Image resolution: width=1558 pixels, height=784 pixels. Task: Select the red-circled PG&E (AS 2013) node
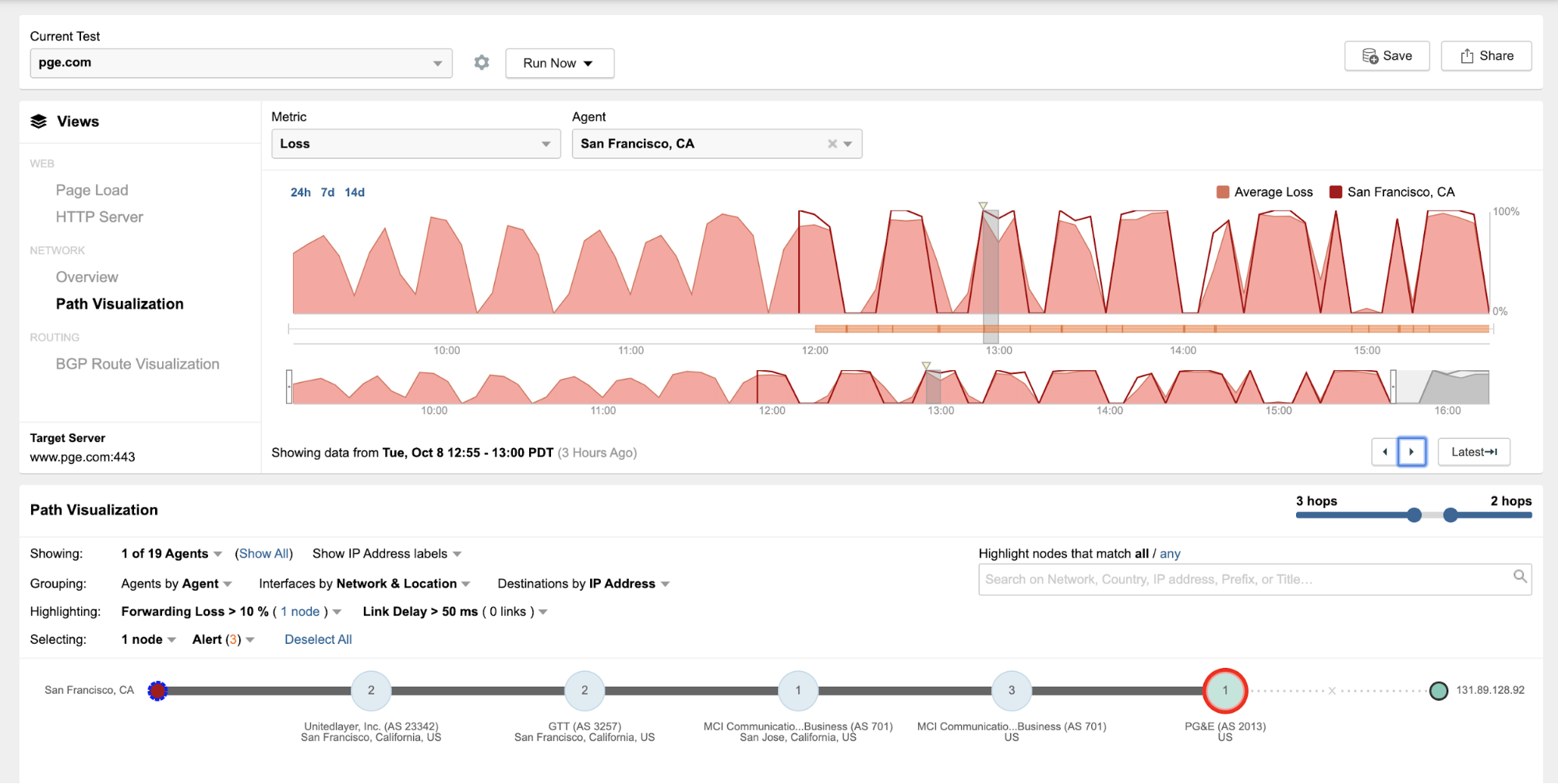click(1224, 690)
